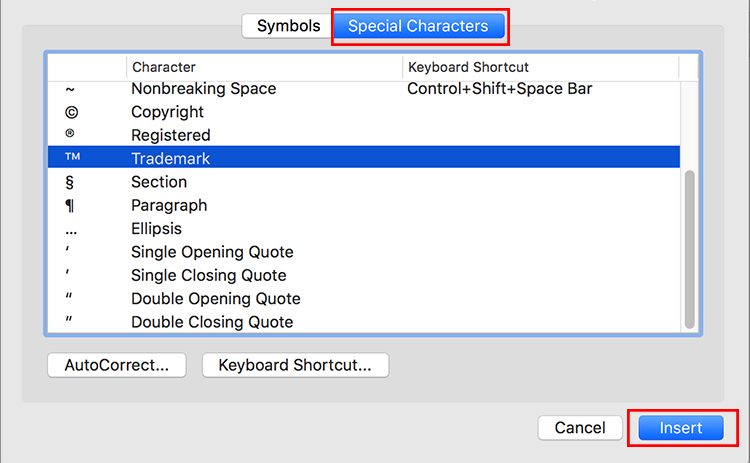Select the nonbreaking space ~ symbol
Screen dimensions: 750x463
tap(70, 89)
